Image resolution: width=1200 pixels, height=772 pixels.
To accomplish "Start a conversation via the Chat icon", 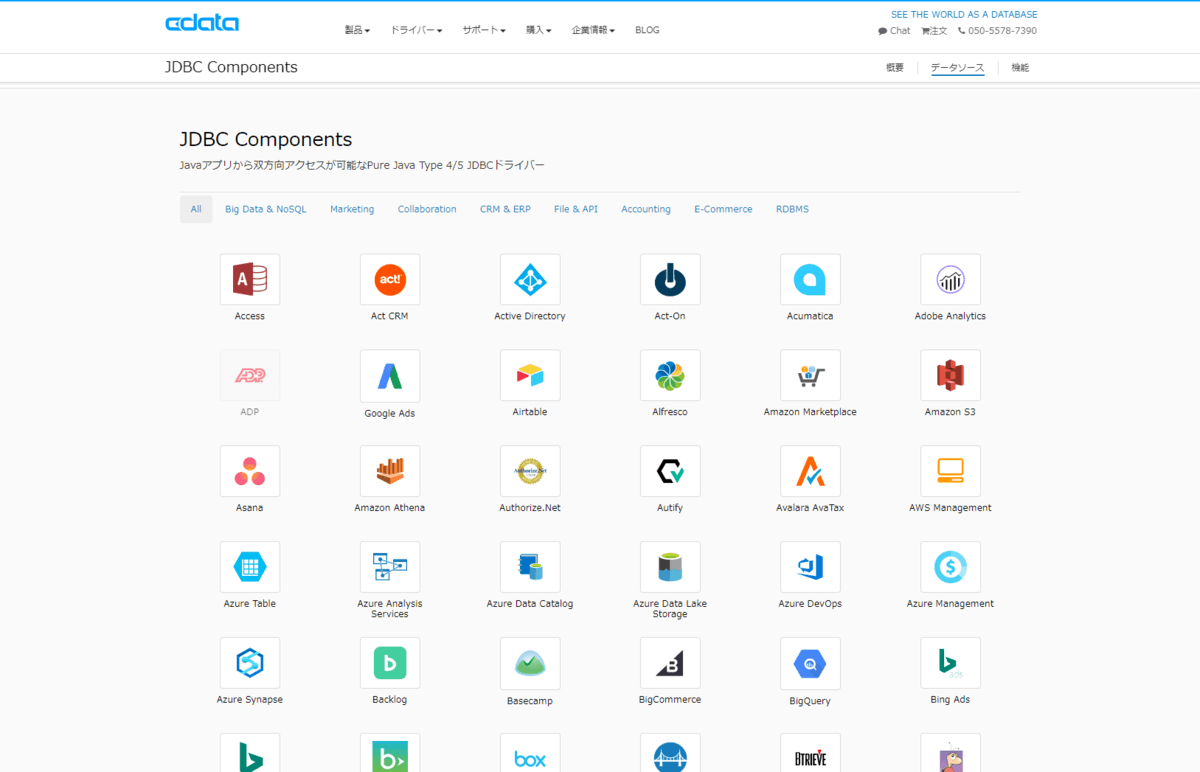I will [893, 31].
